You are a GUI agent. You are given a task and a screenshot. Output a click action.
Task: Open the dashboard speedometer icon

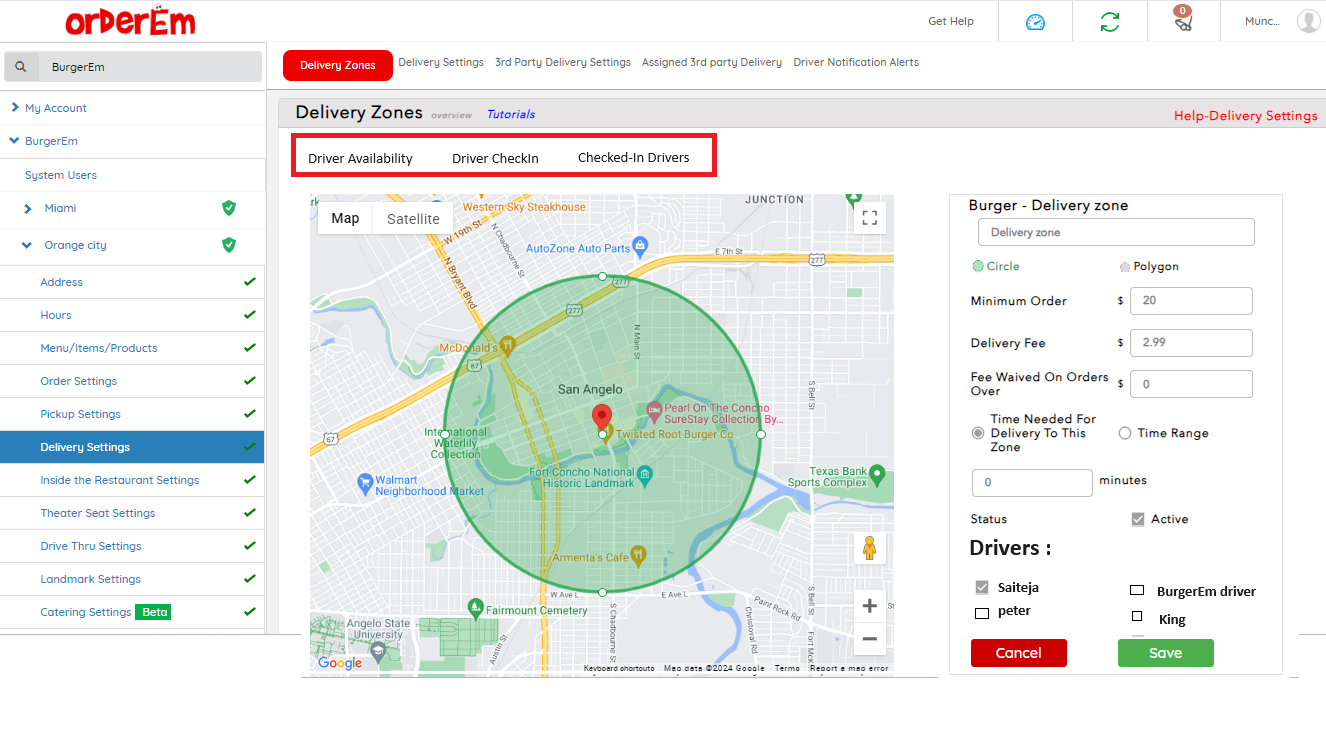pyautogui.click(x=1035, y=22)
